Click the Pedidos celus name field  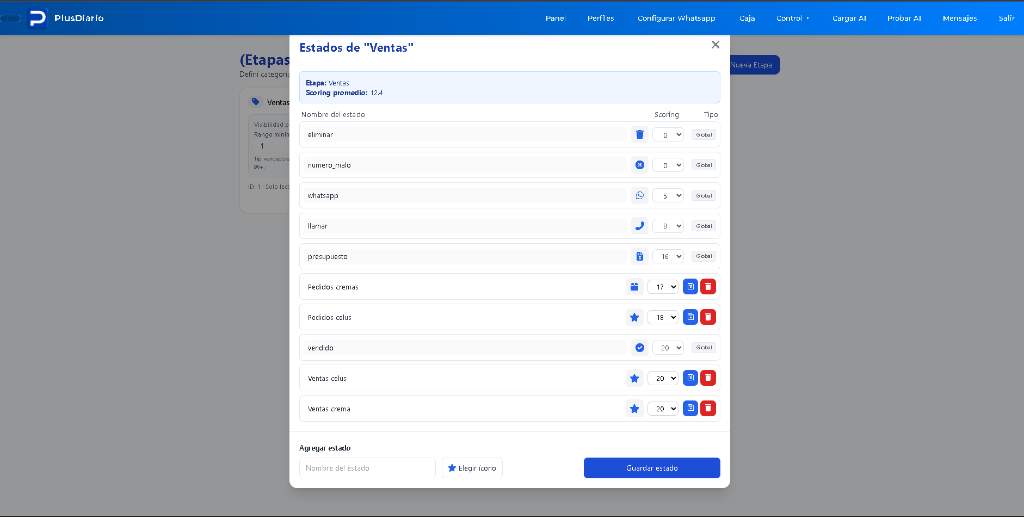(x=460, y=317)
